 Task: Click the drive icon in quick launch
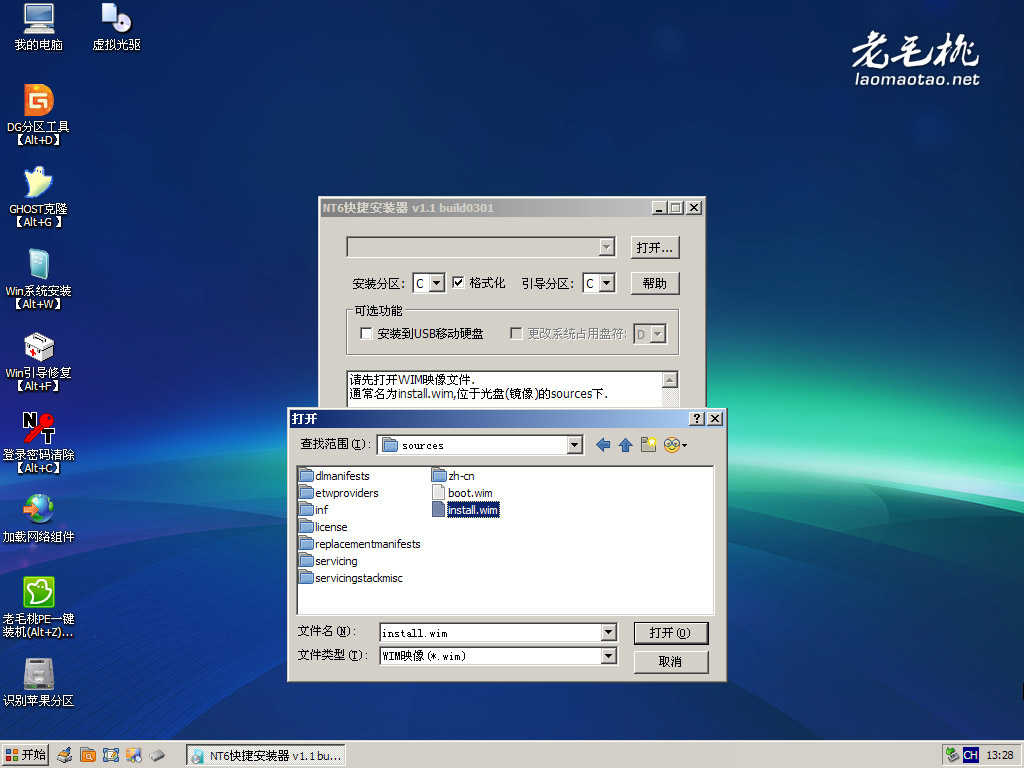157,755
